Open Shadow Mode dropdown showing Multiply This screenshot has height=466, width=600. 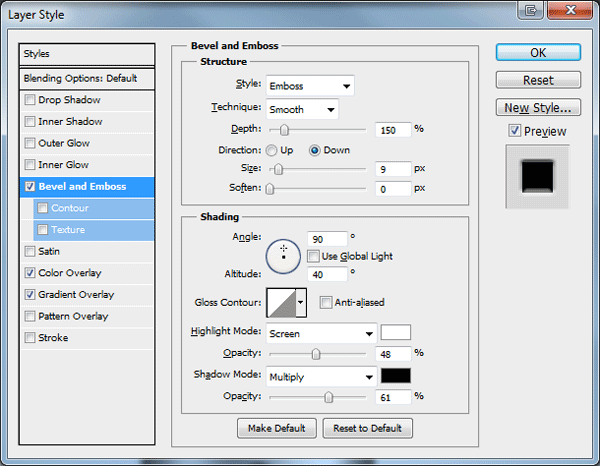[x=321, y=377]
